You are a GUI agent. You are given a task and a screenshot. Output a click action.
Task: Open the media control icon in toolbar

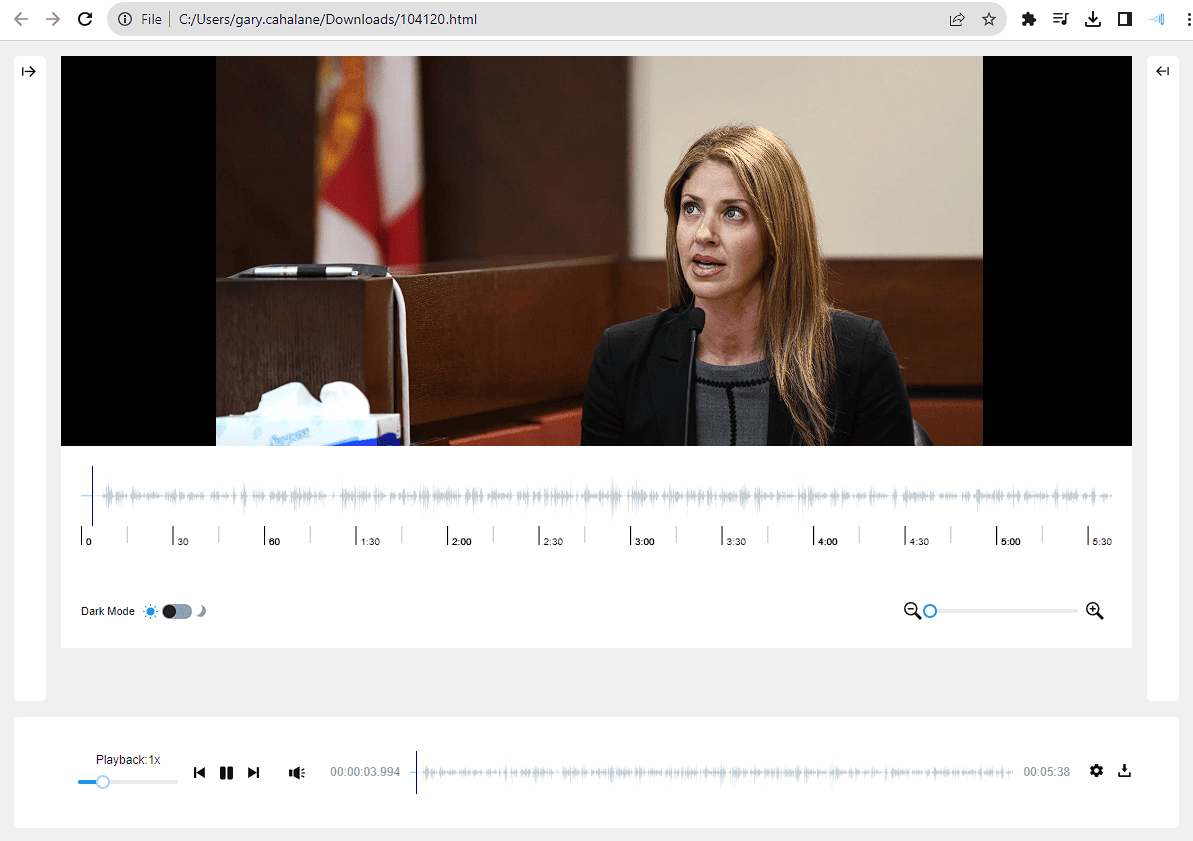[1061, 19]
